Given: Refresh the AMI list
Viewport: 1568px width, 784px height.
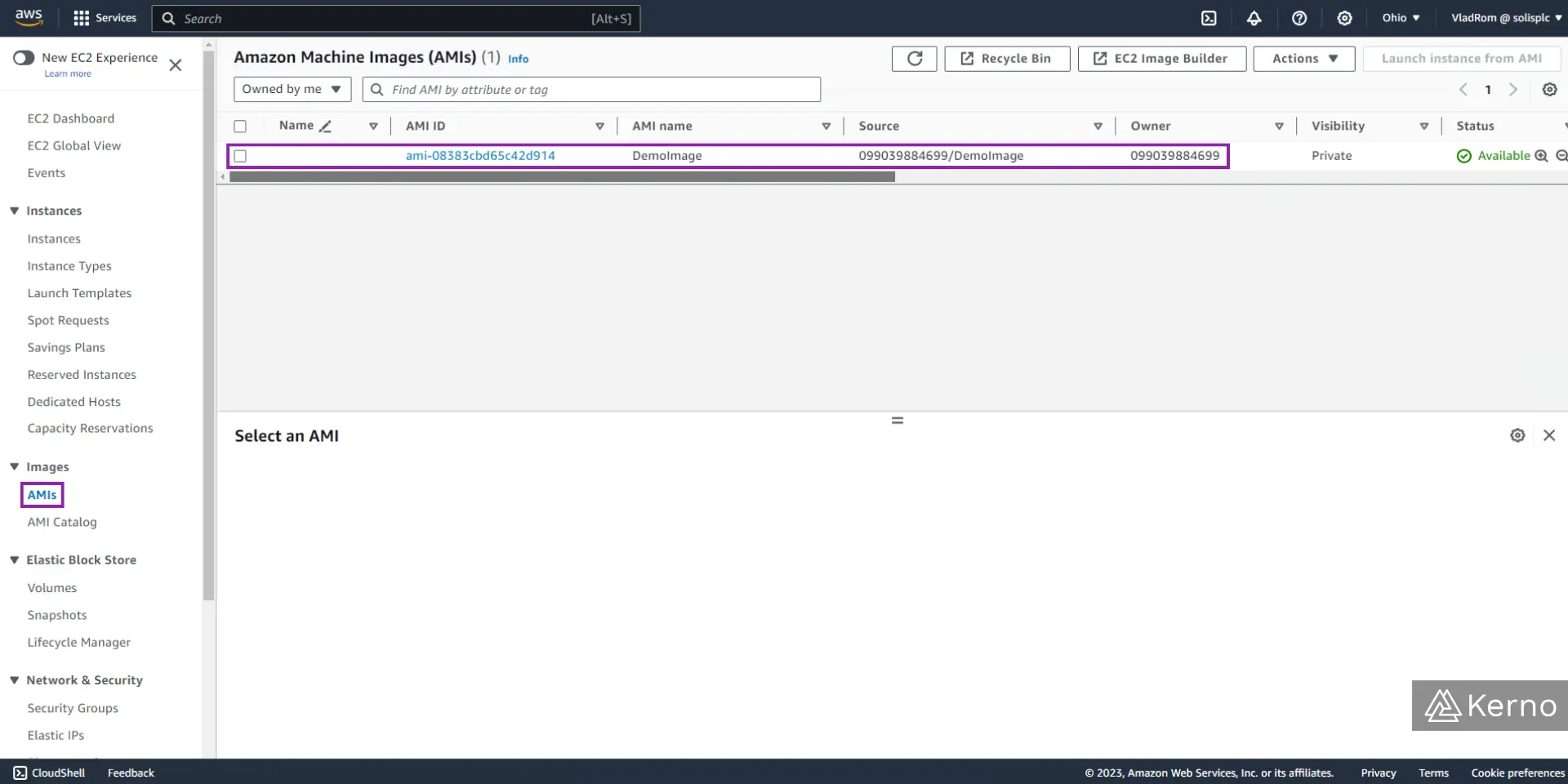Looking at the screenshot, I should coord(915,58).
